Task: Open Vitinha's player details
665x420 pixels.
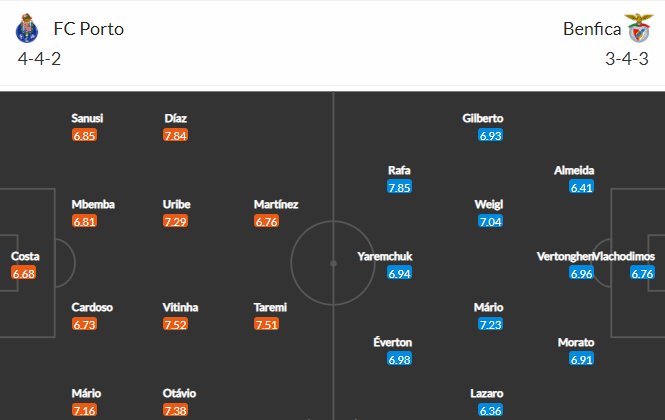Action: coord(180,307)
